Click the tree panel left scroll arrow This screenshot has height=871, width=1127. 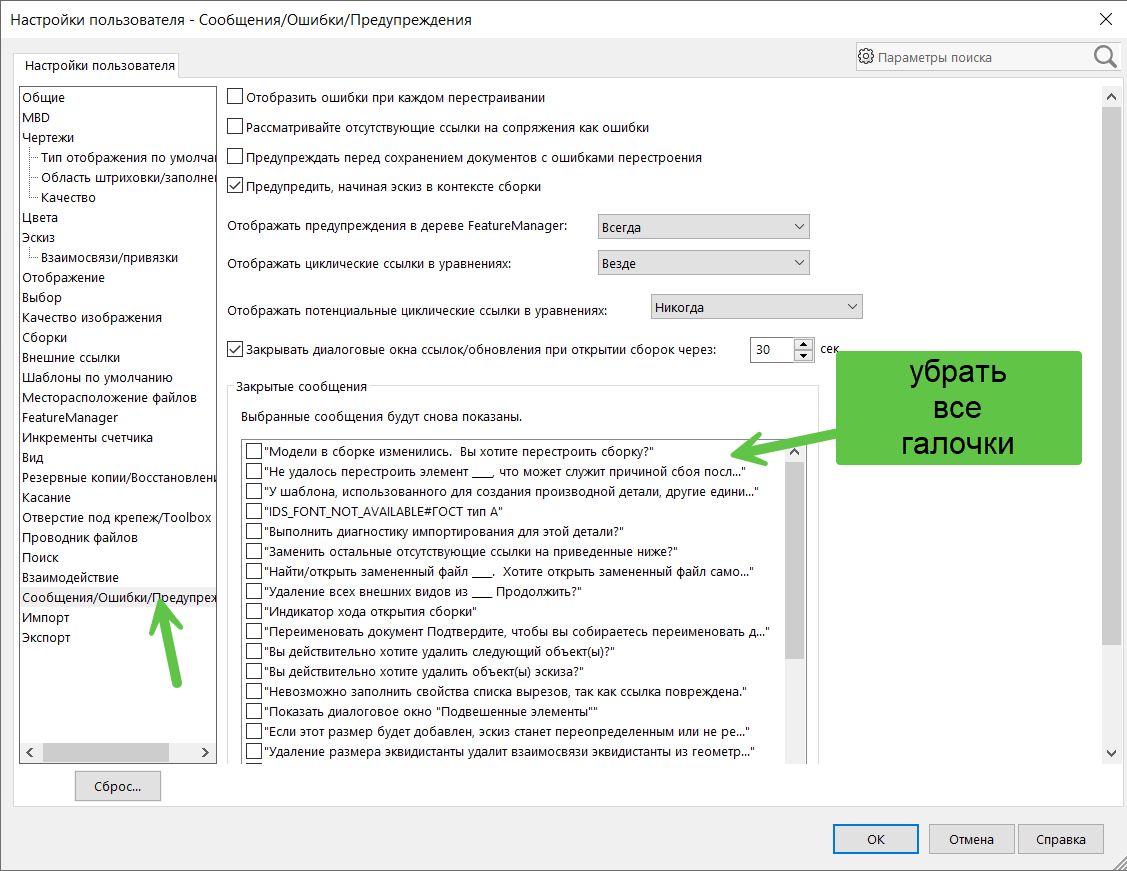tap(30, 752)
